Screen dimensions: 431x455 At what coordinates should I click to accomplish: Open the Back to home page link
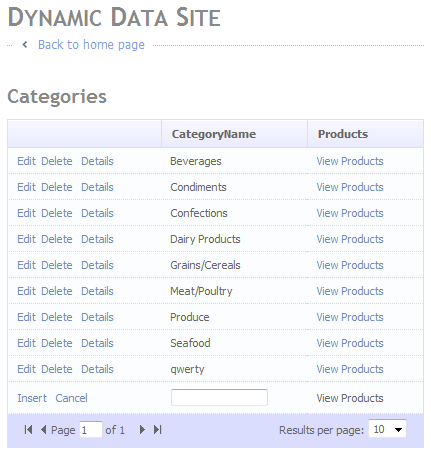[91, 45]
